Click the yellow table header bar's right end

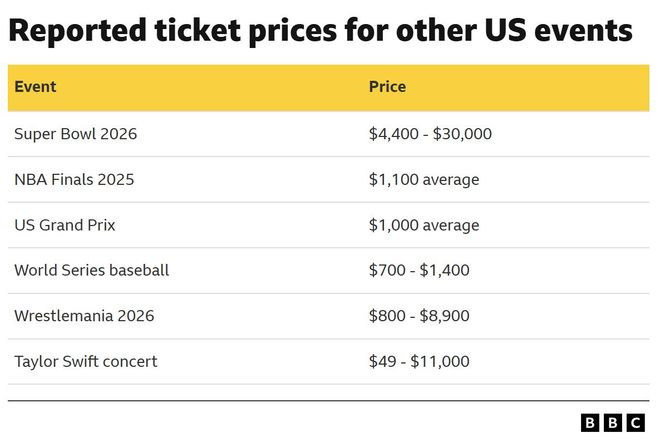[x=638, y=87]
